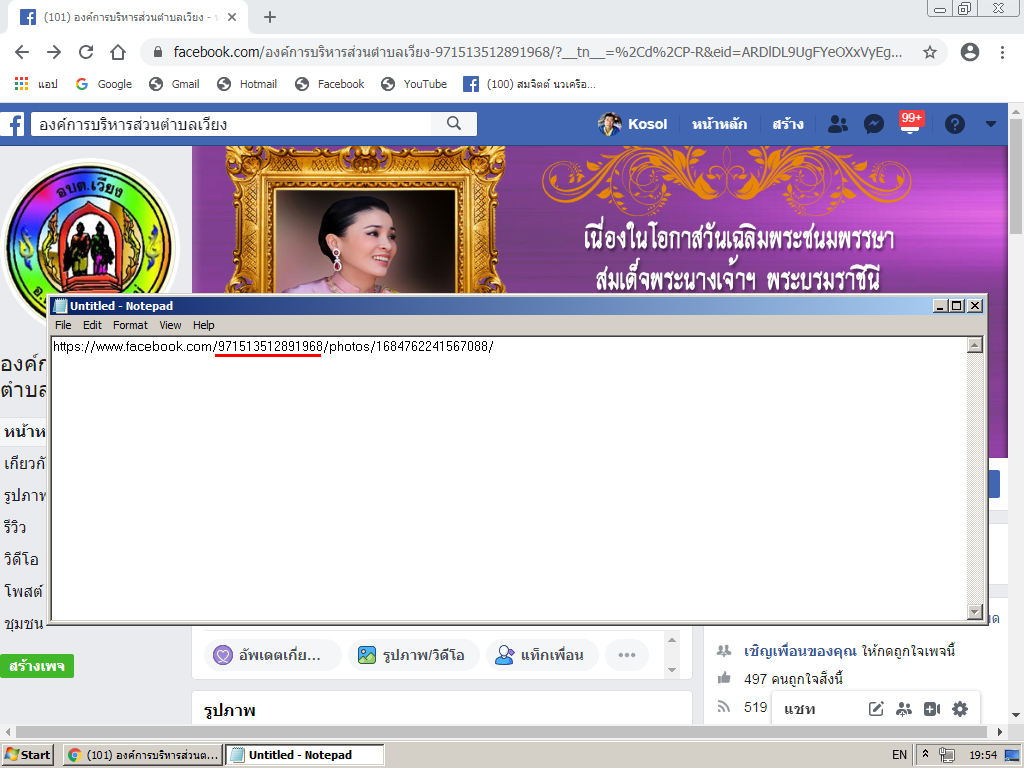The width and height of the screenshot is (1024, 768).
Task: Open Facebook notifications with 99+ badge
Action: (910, 123)
